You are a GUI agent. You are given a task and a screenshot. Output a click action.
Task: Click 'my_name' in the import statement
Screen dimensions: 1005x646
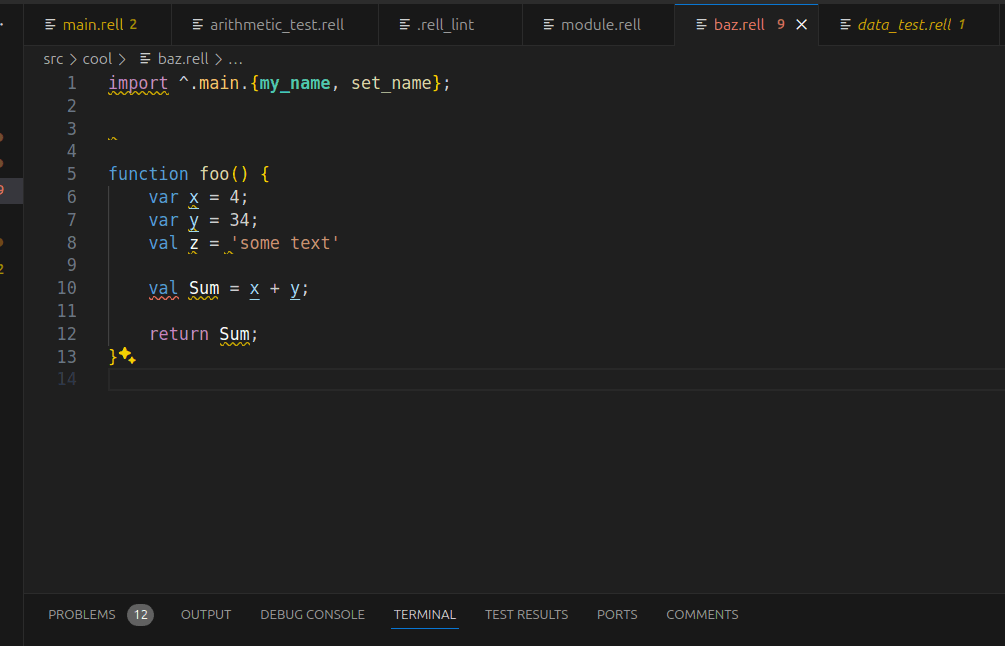coord(295,83)
